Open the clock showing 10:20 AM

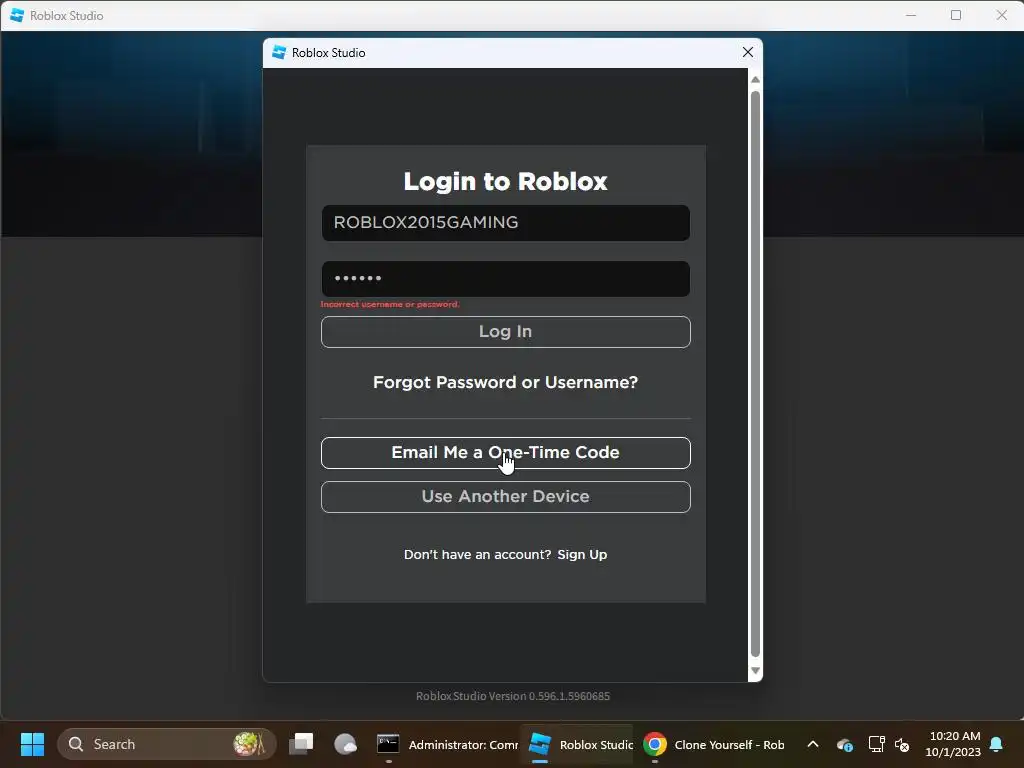[x=953, y=744]
